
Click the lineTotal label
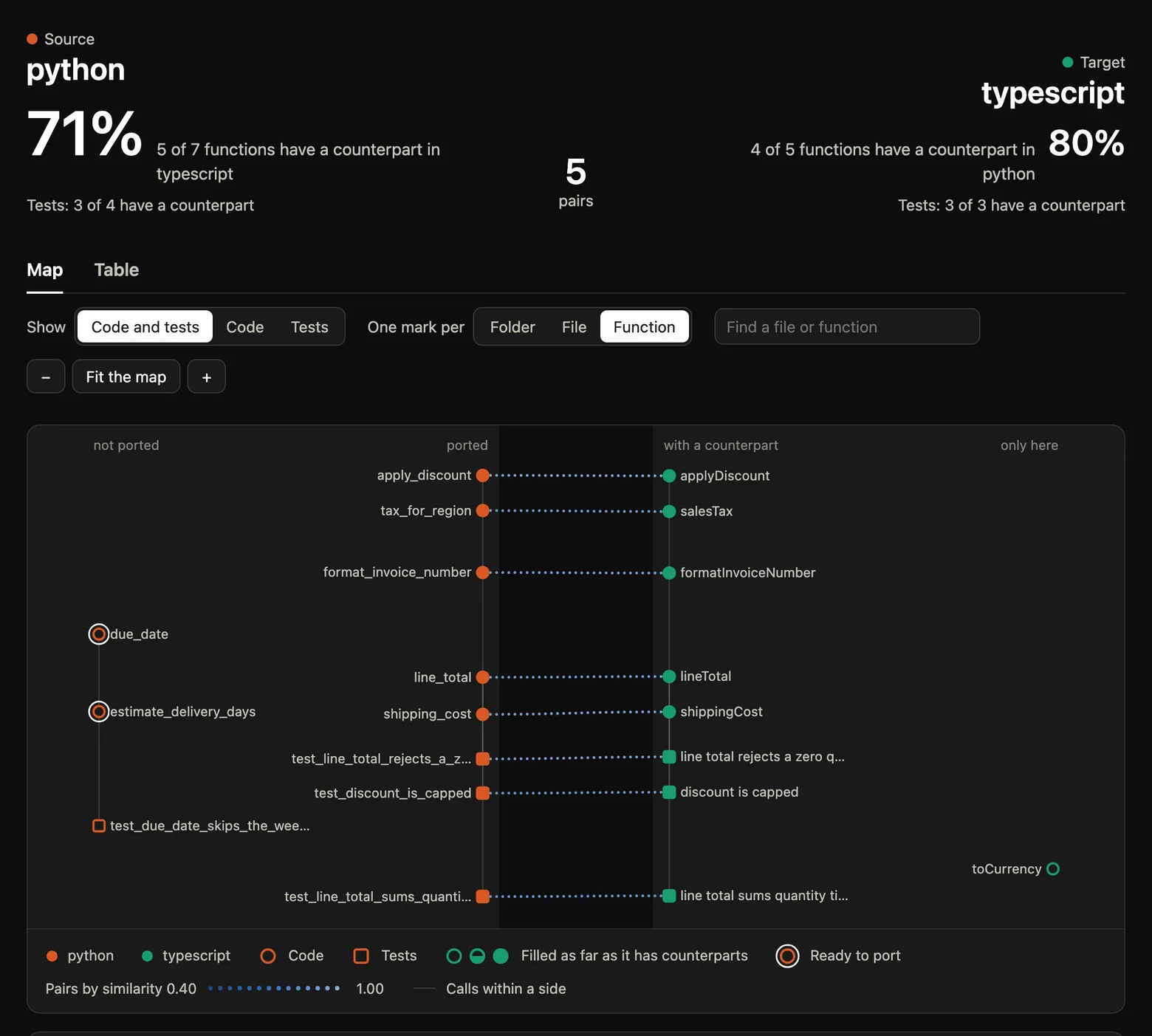click(705, 676)
